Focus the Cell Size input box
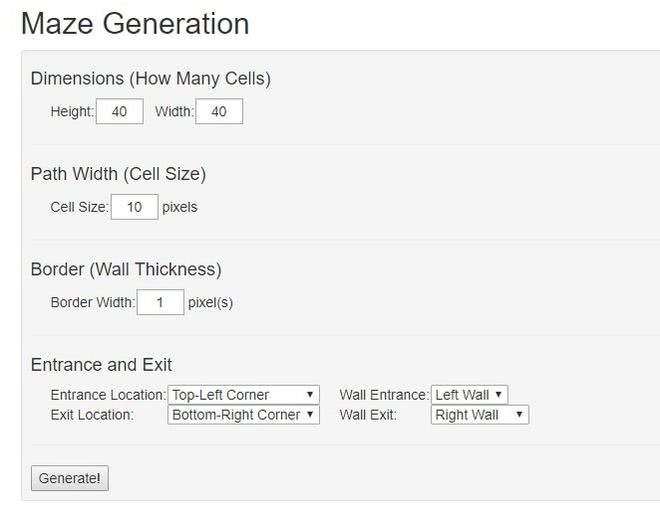Screen dimensions: 660x515 point(135,207)
